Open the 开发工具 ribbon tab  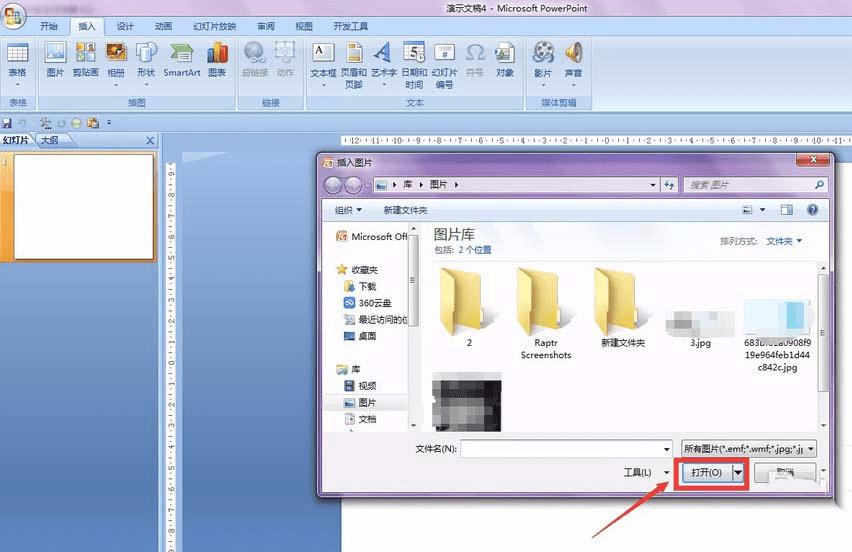[350, 26]
